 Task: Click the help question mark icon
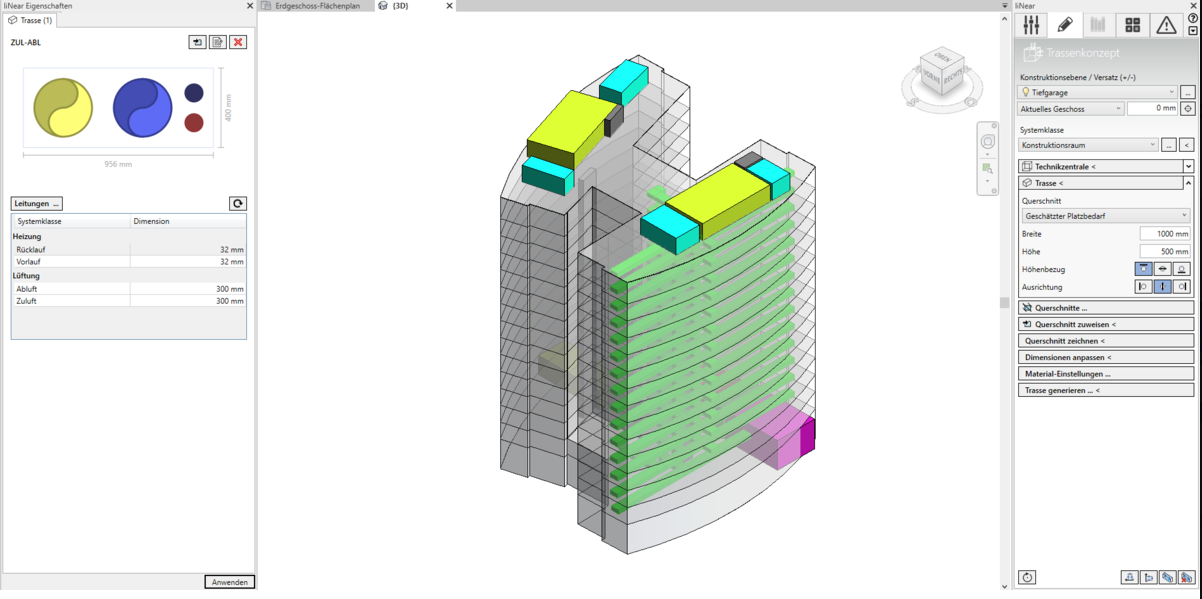click(1192, 18)
